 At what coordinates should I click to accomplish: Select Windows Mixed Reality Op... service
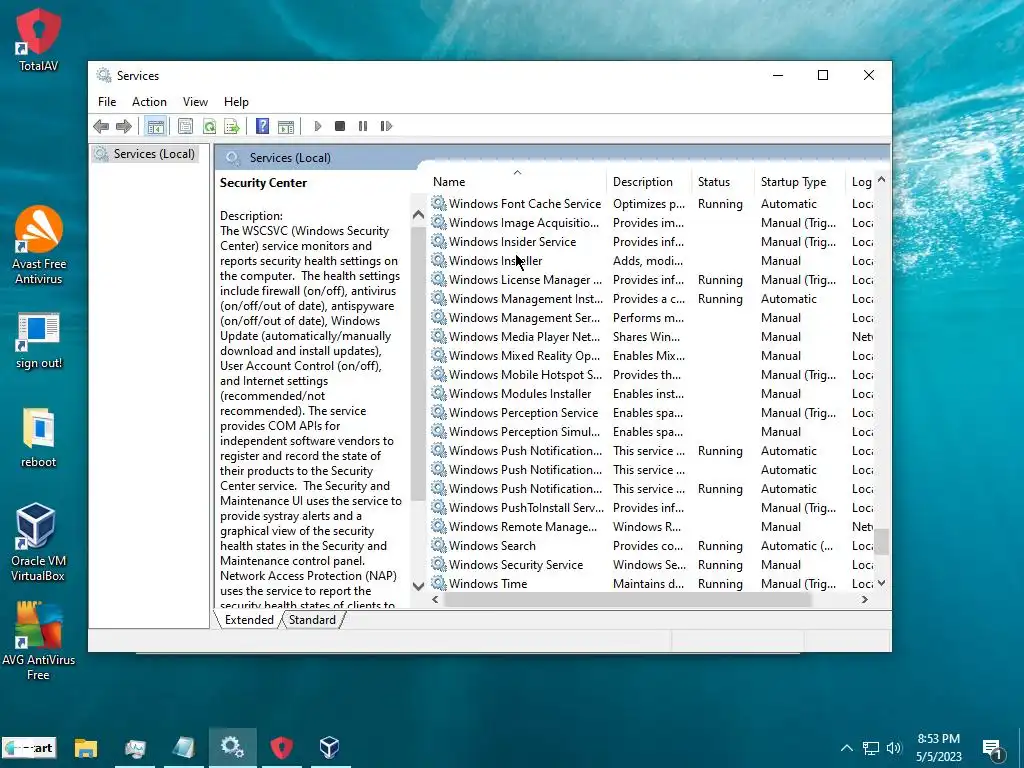pos(652,356)
